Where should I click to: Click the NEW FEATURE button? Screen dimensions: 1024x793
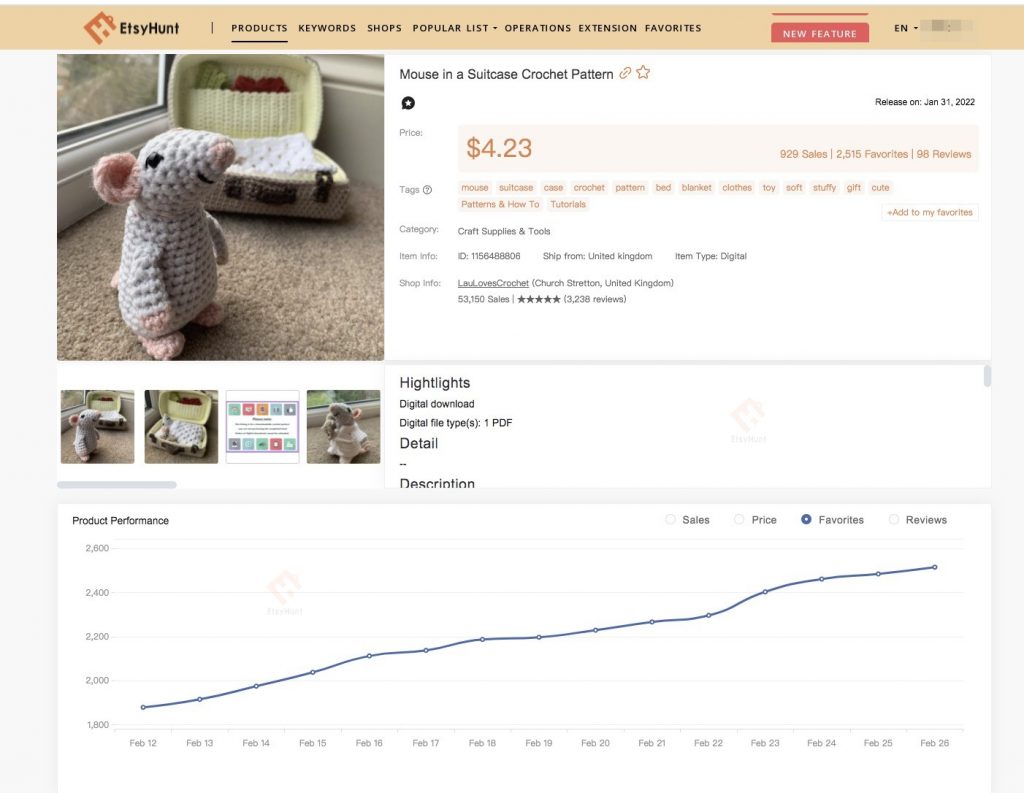pyautogui.click(x=820, y=32)
